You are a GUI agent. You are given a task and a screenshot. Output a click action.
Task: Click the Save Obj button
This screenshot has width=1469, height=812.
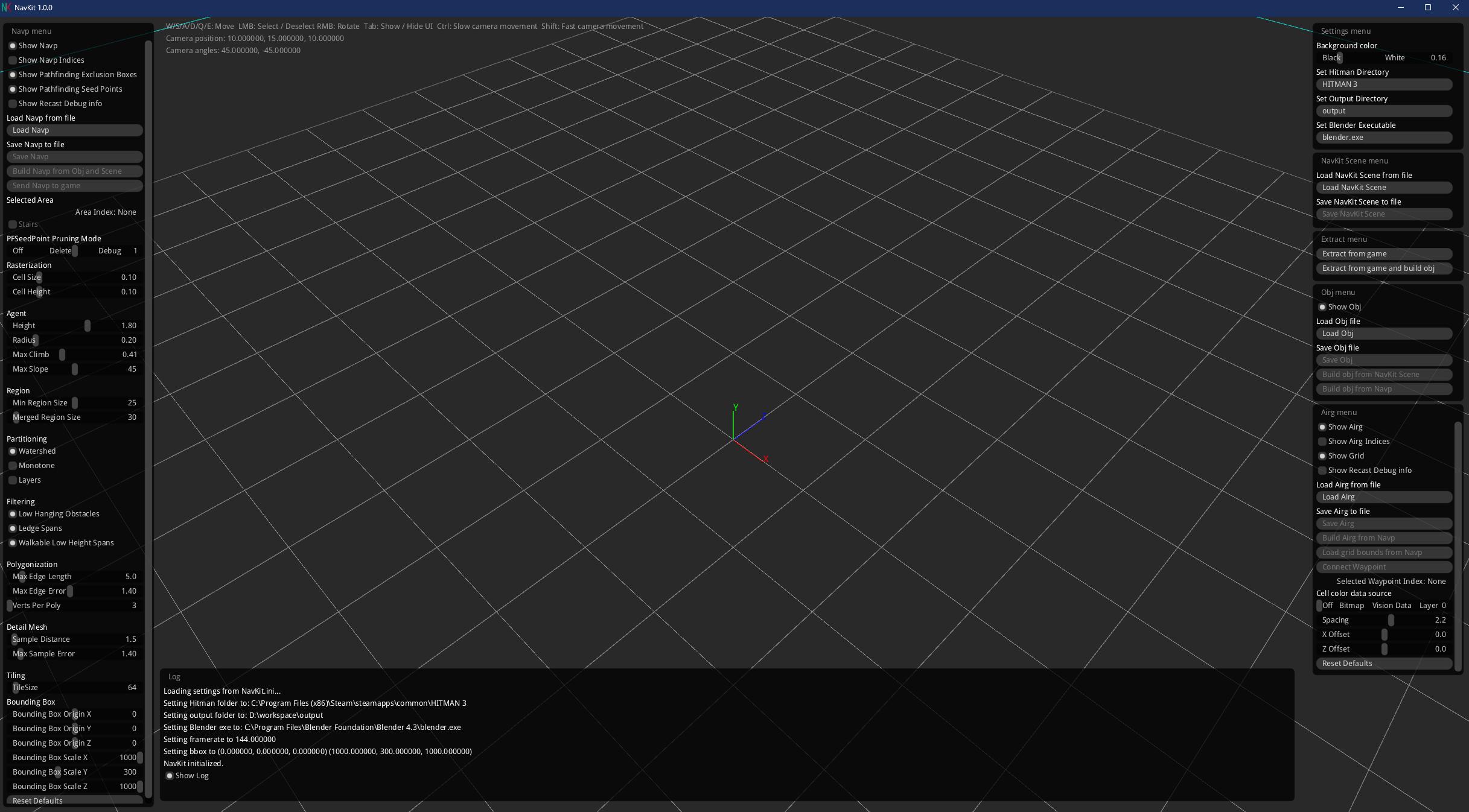[x=1384, y=360]
